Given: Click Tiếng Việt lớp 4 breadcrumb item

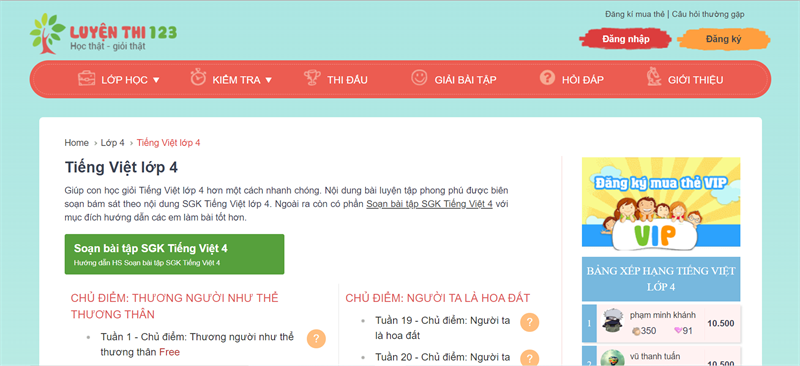Looking at the screenshot, I should coord(168,143).
